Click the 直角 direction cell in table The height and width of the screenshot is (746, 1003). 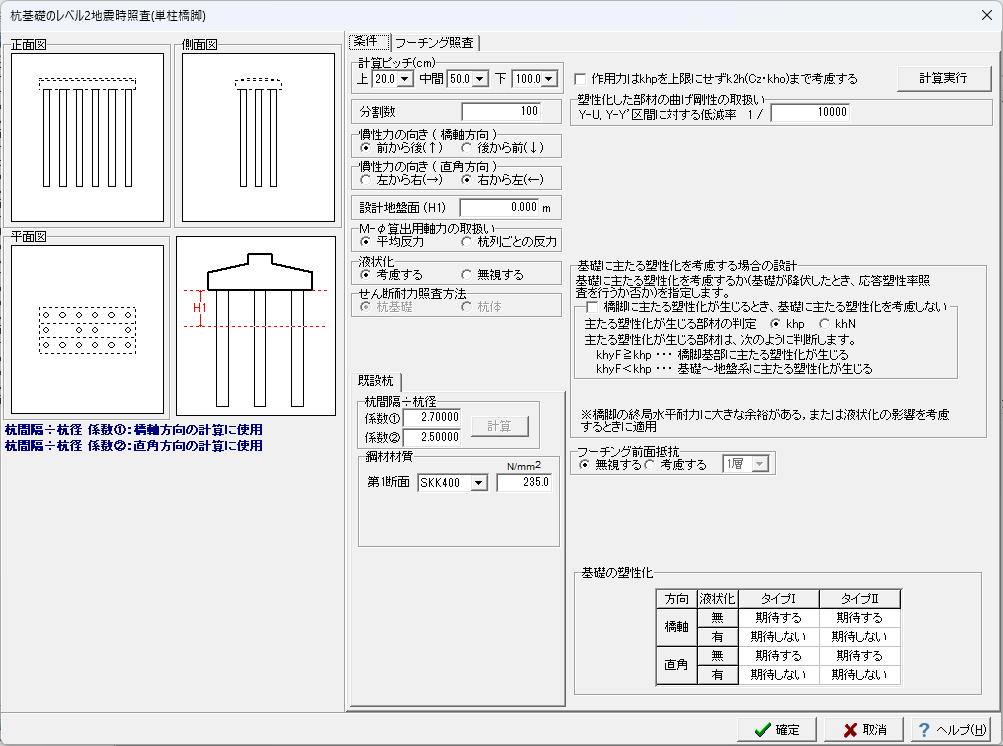(677, 665)
